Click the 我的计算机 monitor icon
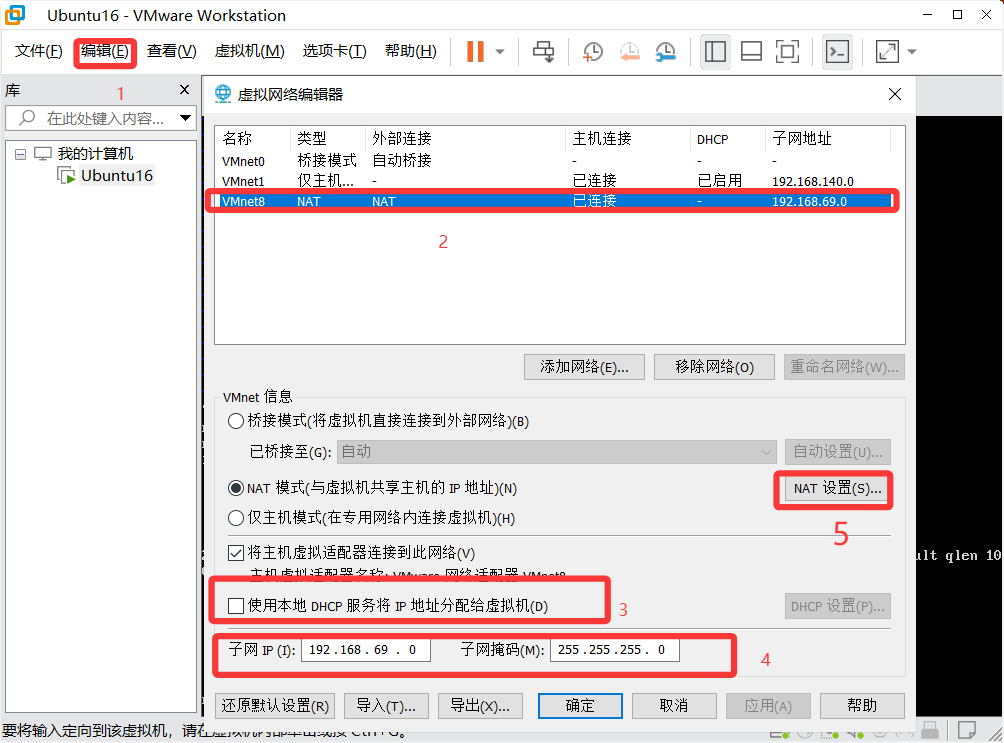The image size is (1004, 743). 43,154
